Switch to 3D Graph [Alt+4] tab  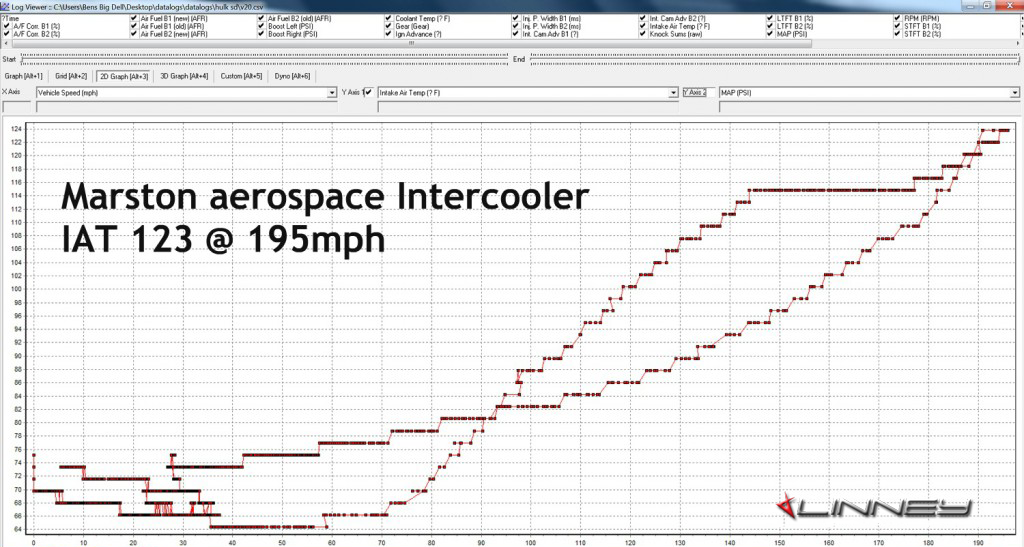point(184,76)
